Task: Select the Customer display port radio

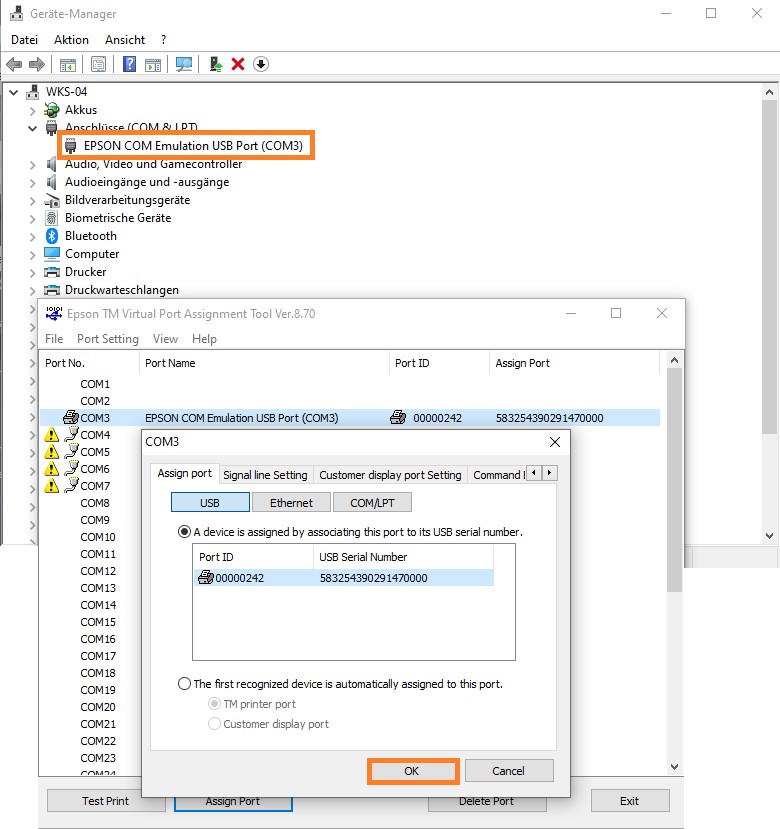Action: (214, 724)
